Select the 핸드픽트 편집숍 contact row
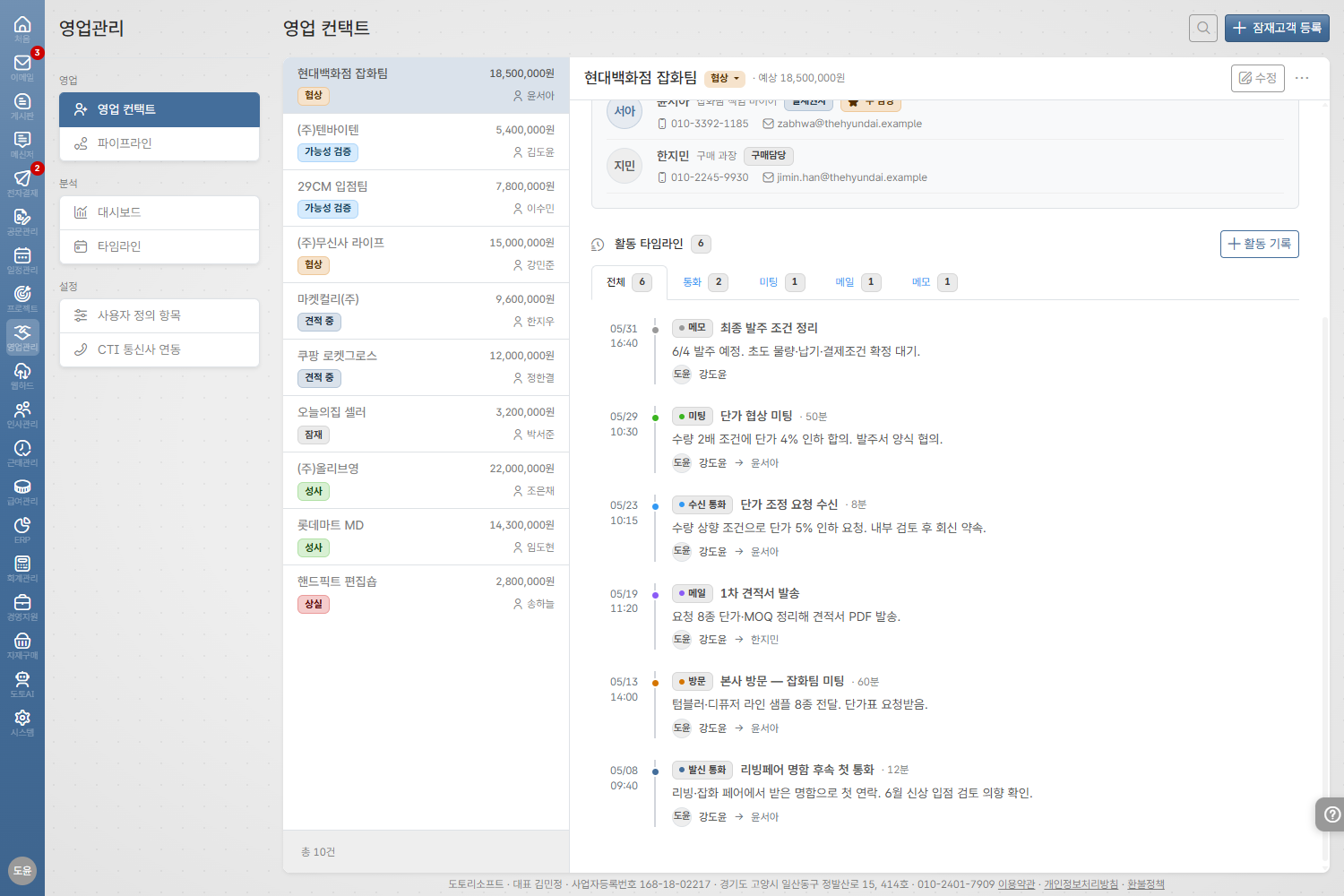1344x896 pixels. (x=426, y=593)
